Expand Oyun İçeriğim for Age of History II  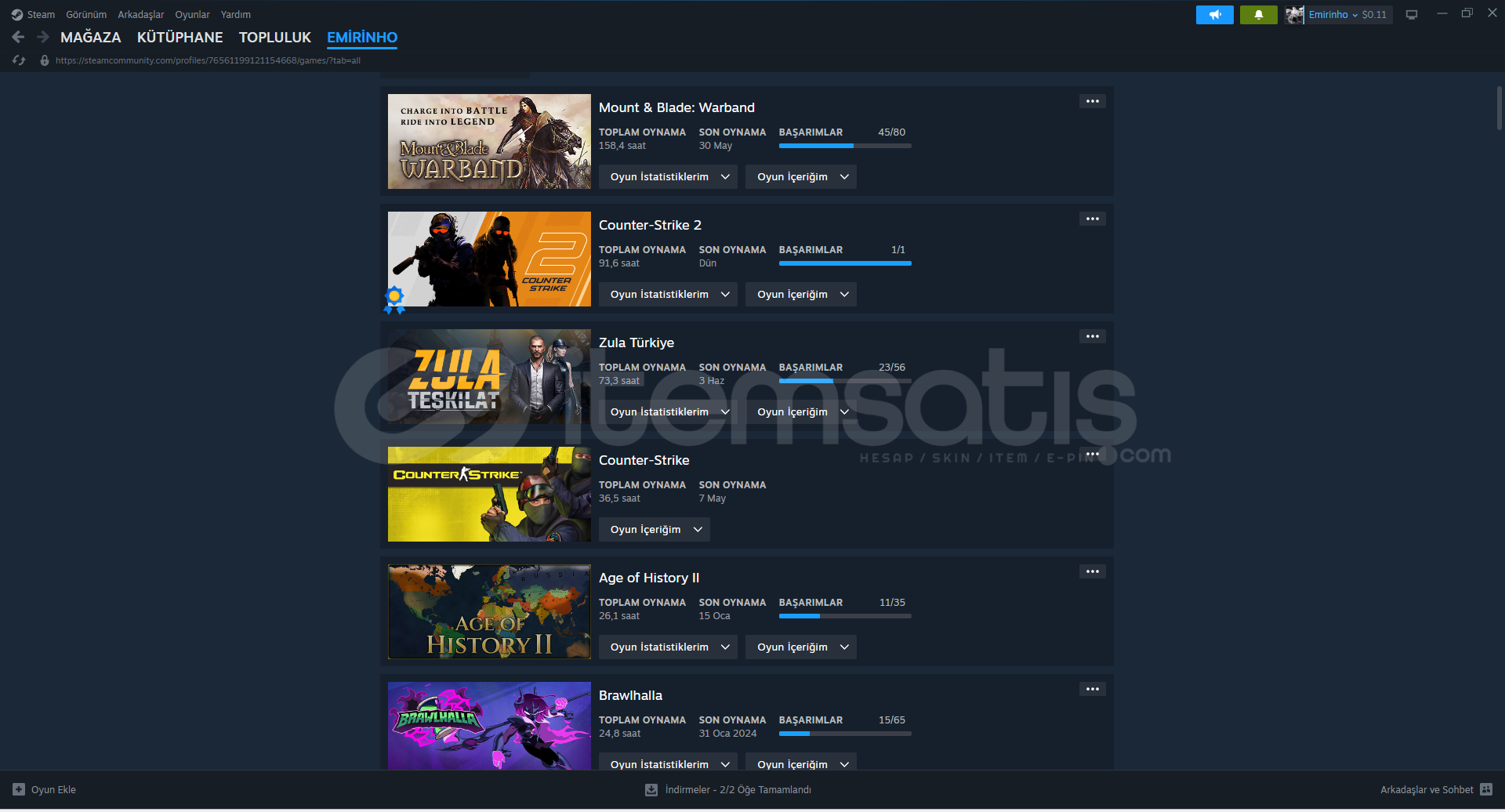click(801, 647)
